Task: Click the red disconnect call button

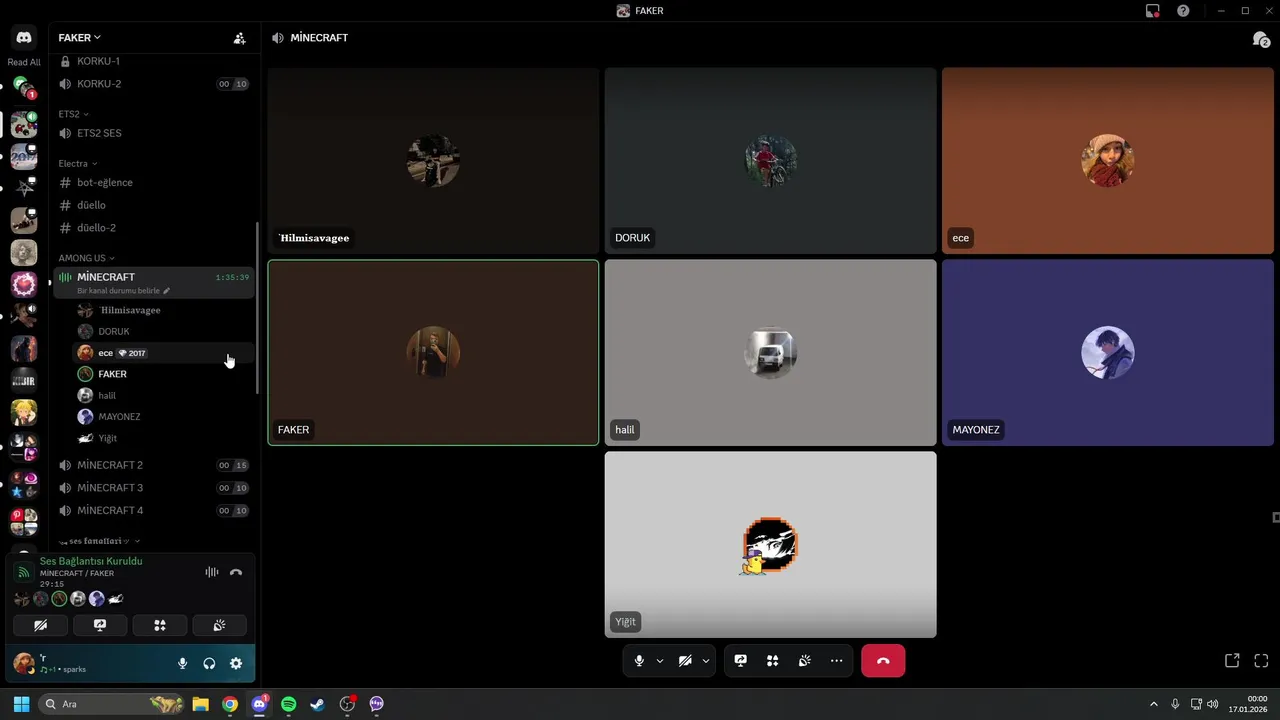Action: click(883, 661)
